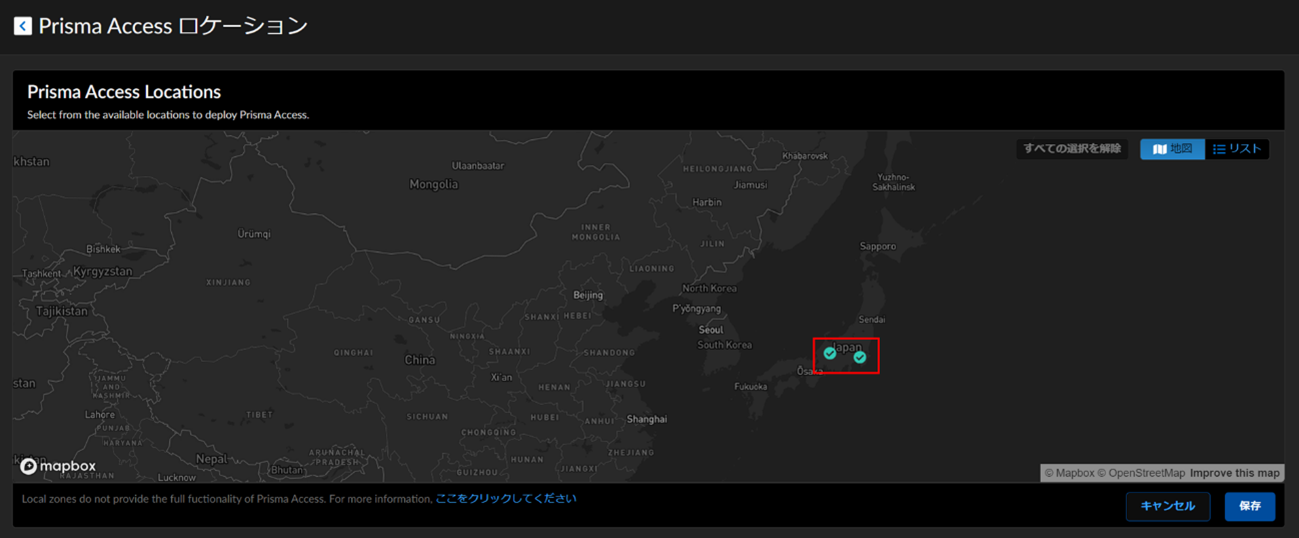Click the Sapporo label on the map
Image resolution: width=1299 pixels, height=538 pixels.
tap(878, 246)
